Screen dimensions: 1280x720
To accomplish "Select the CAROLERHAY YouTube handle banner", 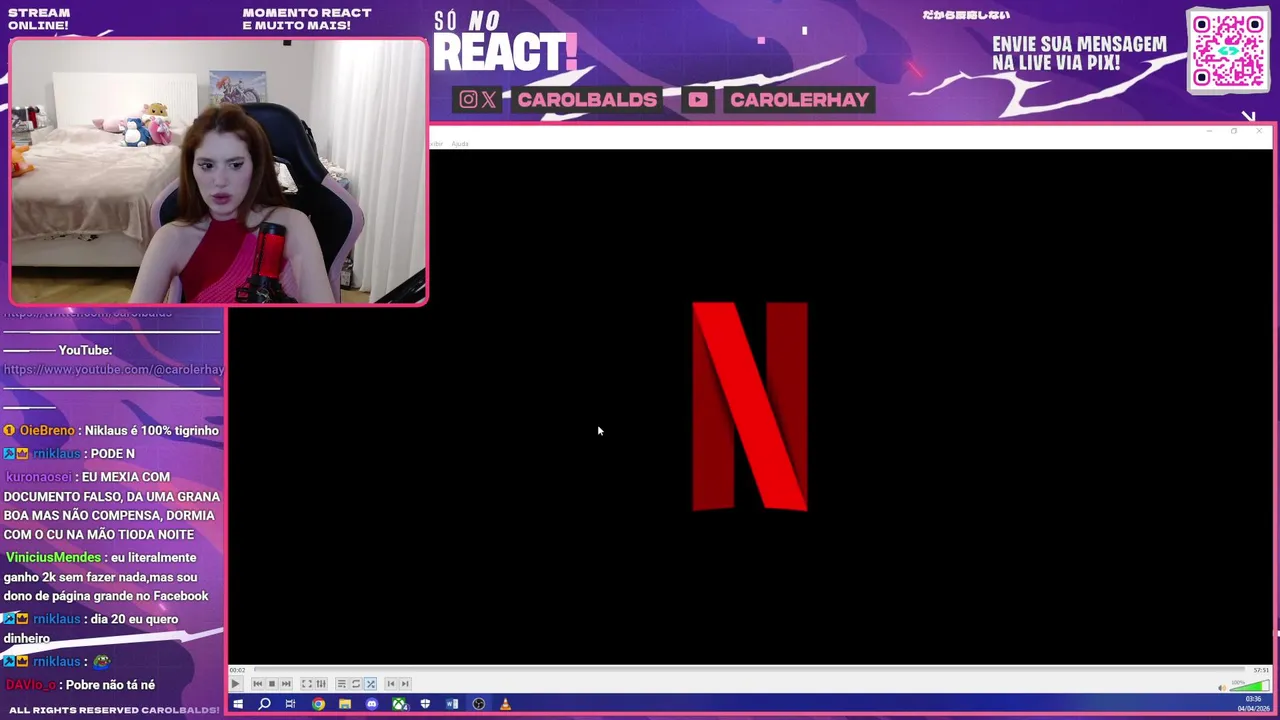I will [800, 100].
